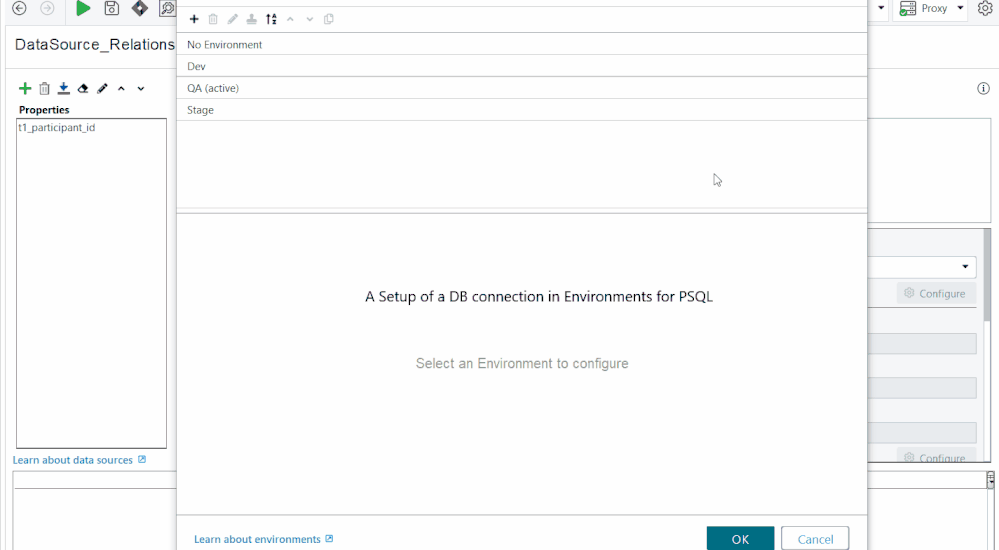Move environment up in dialog toolbar

pos(291,19)
